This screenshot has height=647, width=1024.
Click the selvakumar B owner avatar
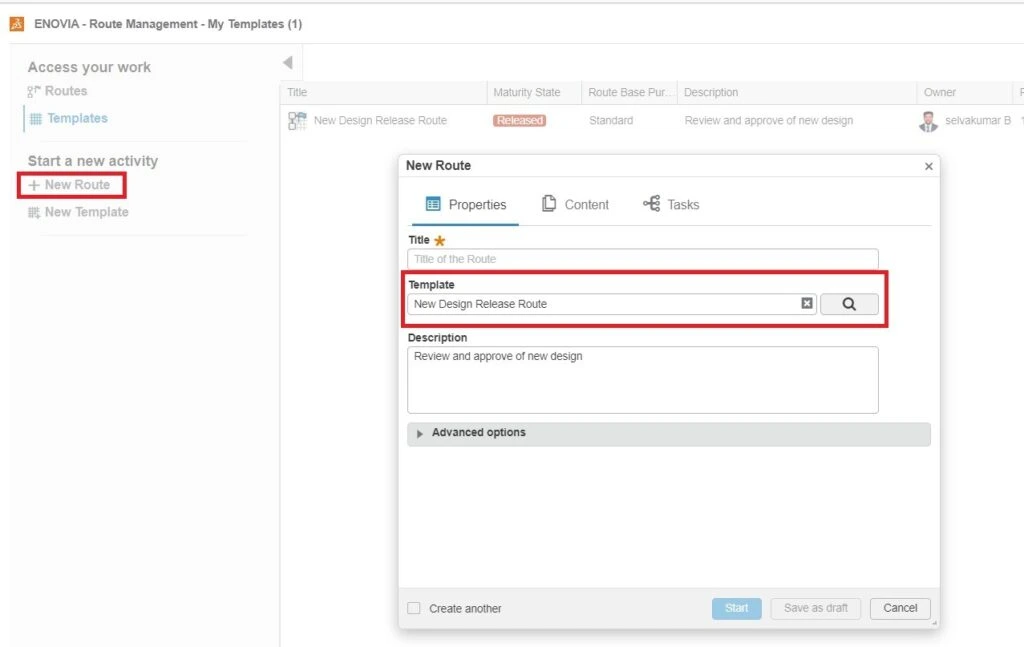(x=928, y=121)
